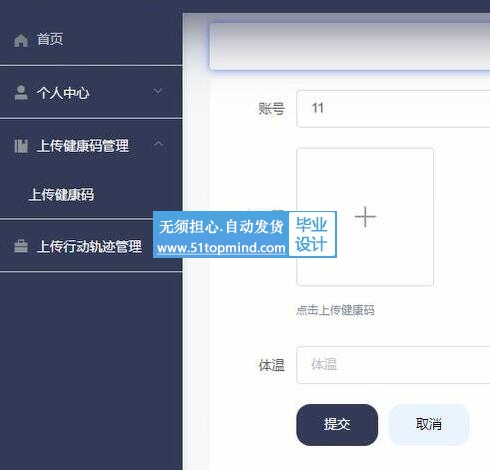Click the 提交 button

337,425
